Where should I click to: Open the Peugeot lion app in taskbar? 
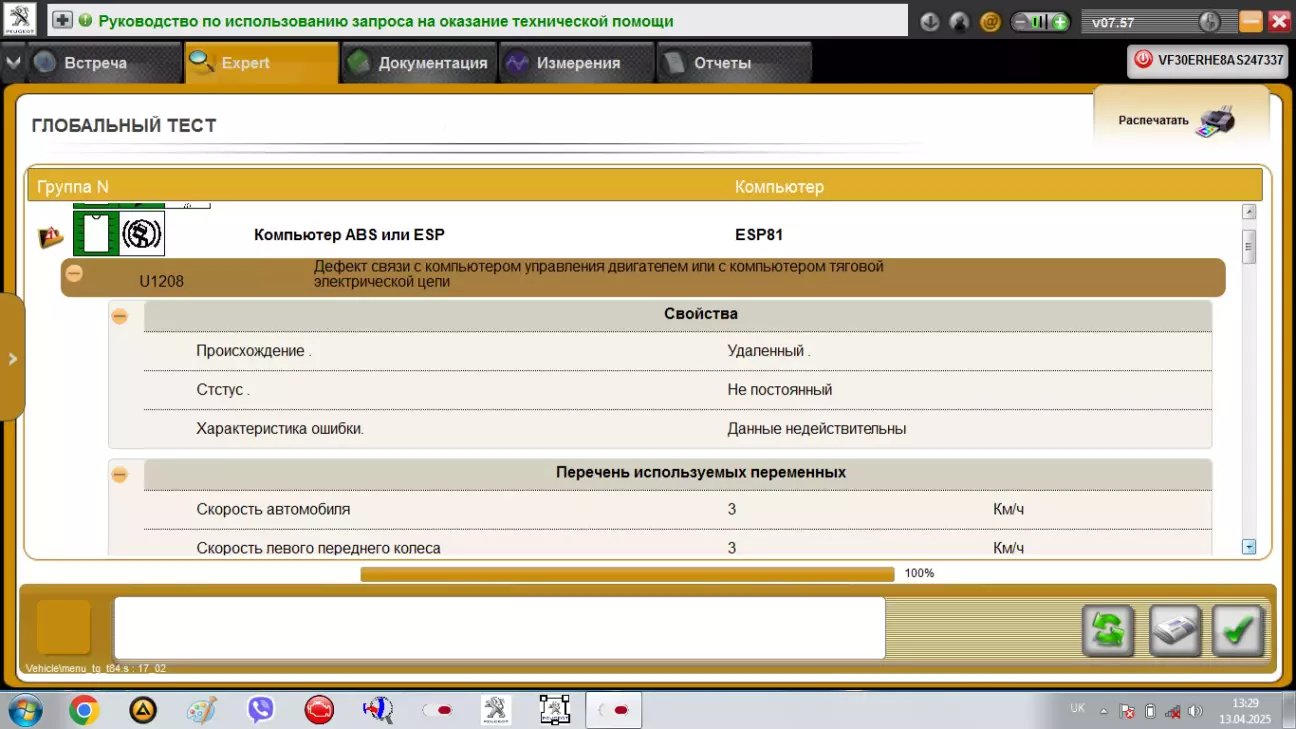[x=496, y=710]
